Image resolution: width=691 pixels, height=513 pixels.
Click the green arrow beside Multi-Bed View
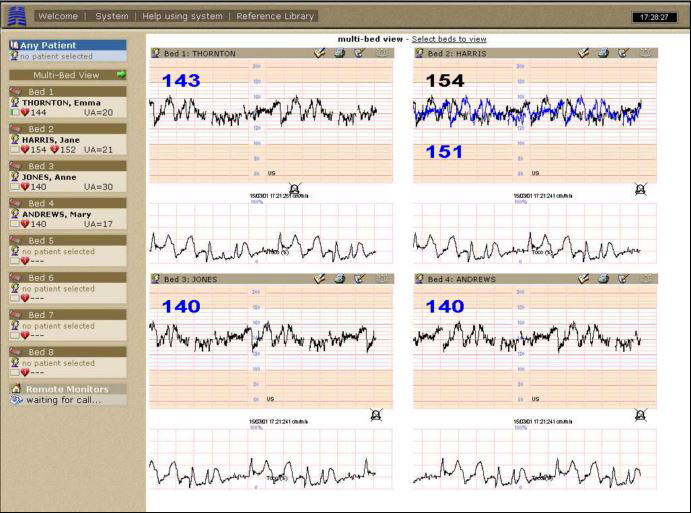121,74
